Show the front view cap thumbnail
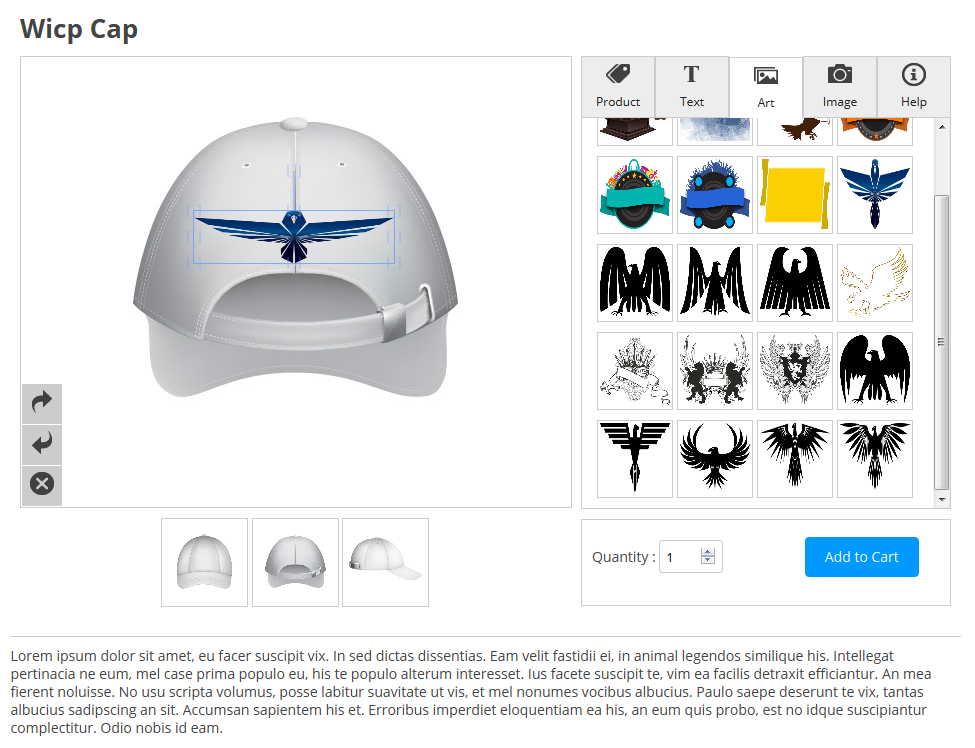 pyautogui.click(x=205, y=562)
